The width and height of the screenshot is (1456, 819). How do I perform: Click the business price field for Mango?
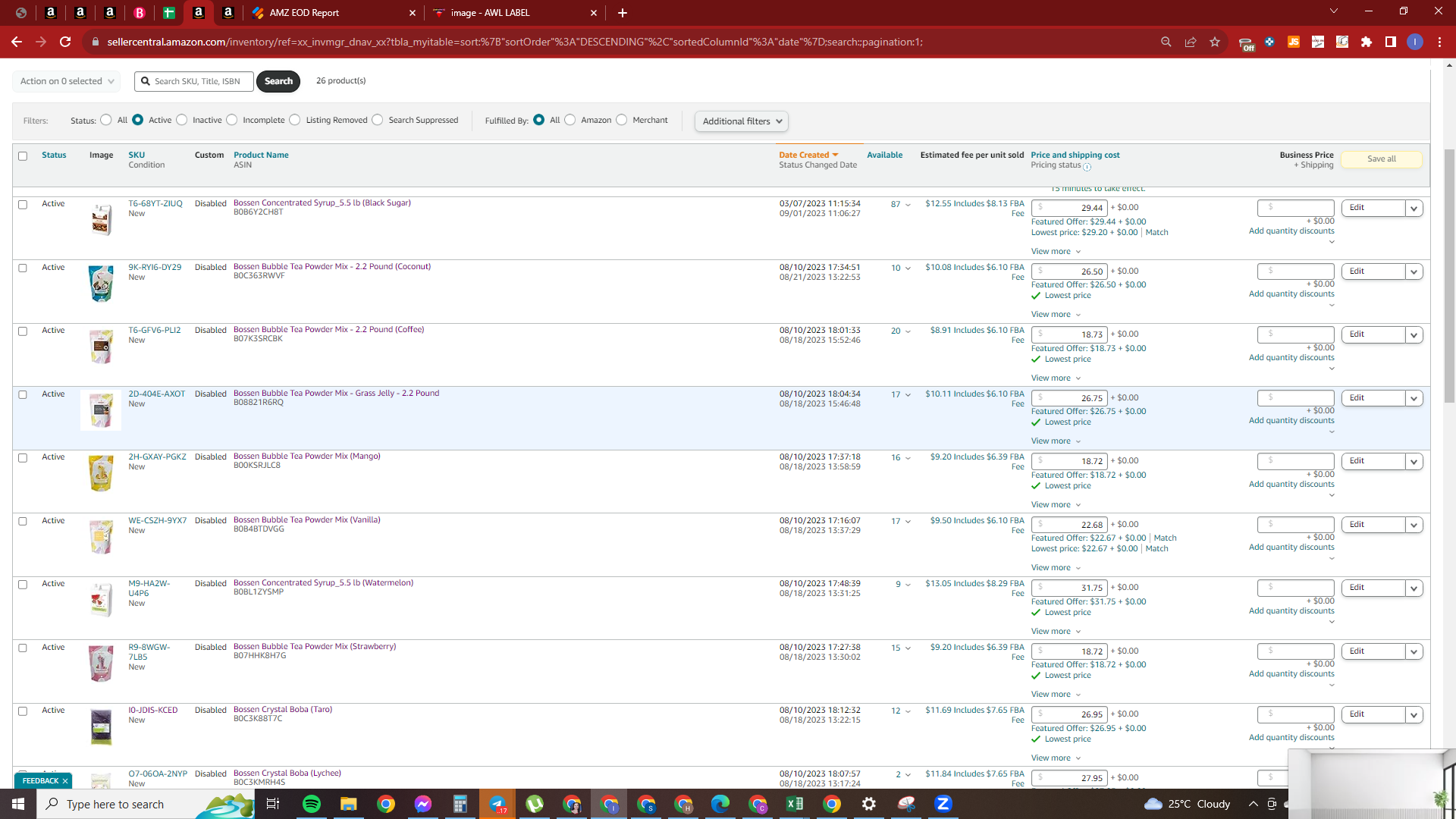(1295, 460)
